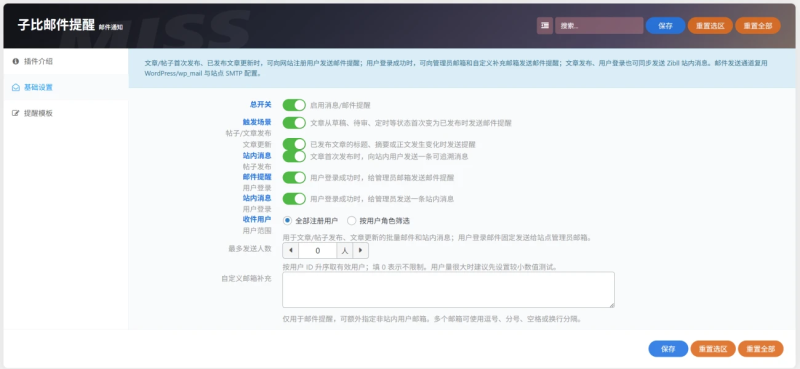800x369 pixels.
Task: Click the 触发场景 field label
Action: tap(257, 122)
